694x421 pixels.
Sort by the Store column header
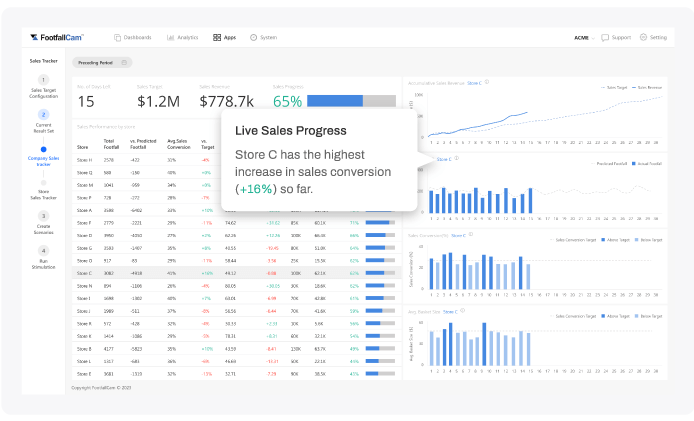coord(82,147)
